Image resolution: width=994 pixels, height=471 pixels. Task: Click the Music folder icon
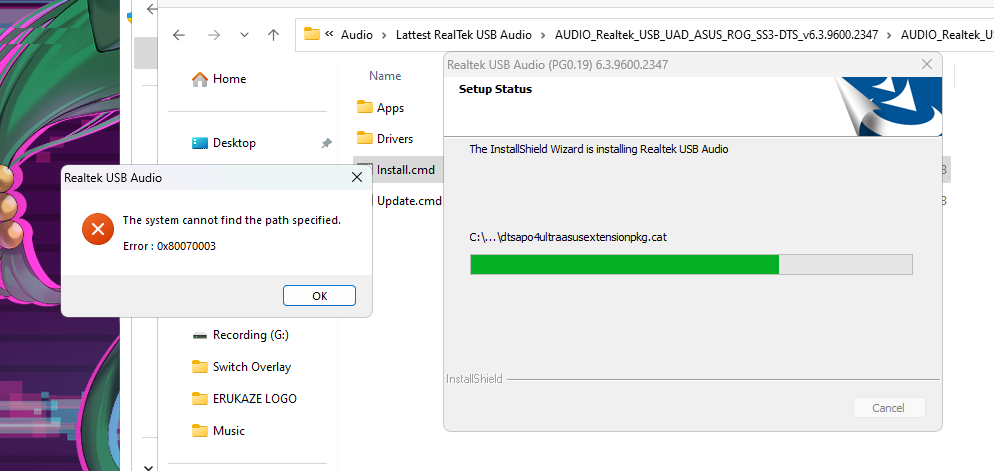tap(200, 430)
